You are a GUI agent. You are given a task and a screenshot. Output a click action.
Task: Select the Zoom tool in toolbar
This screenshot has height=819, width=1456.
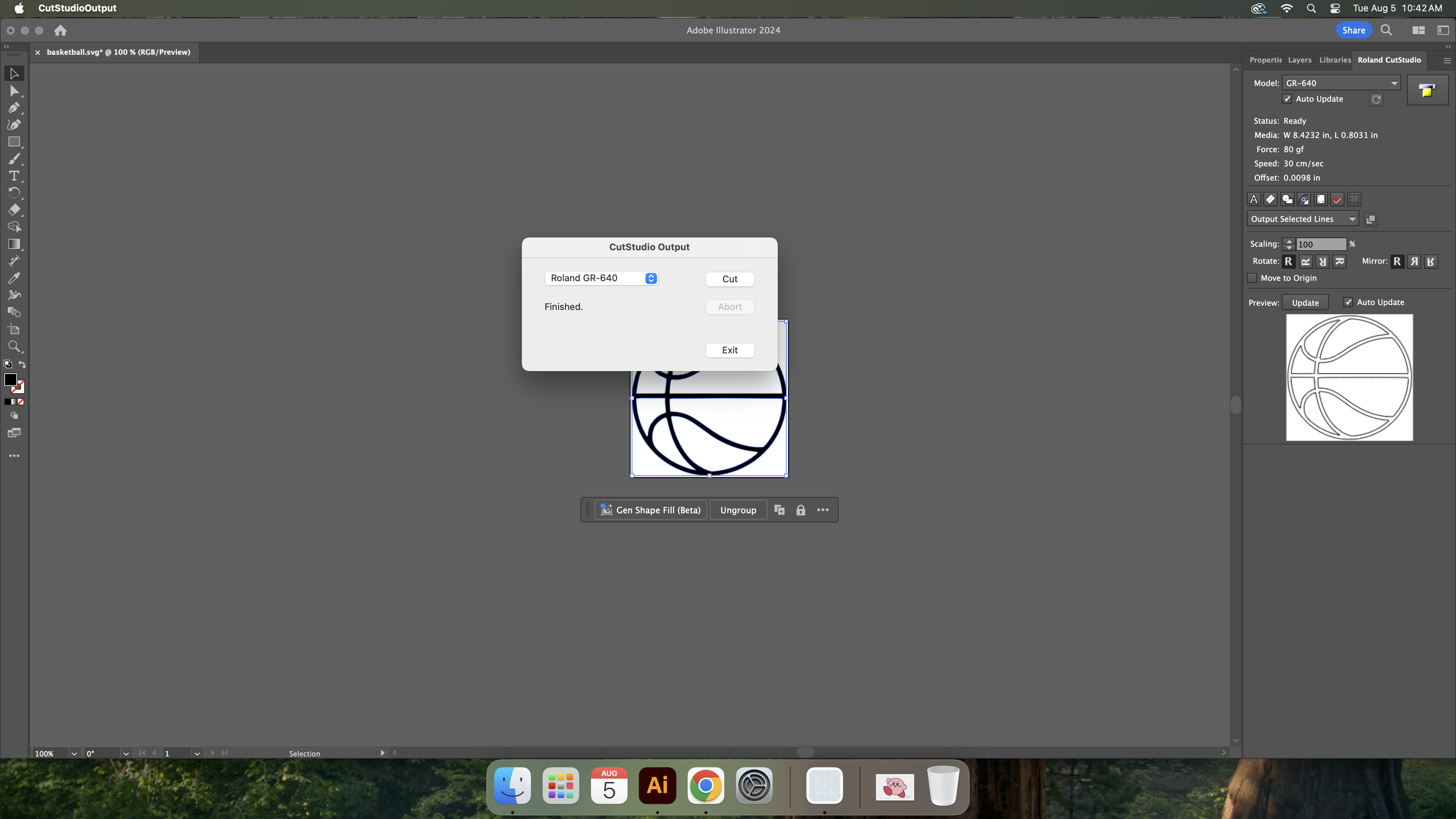(14, 347)
